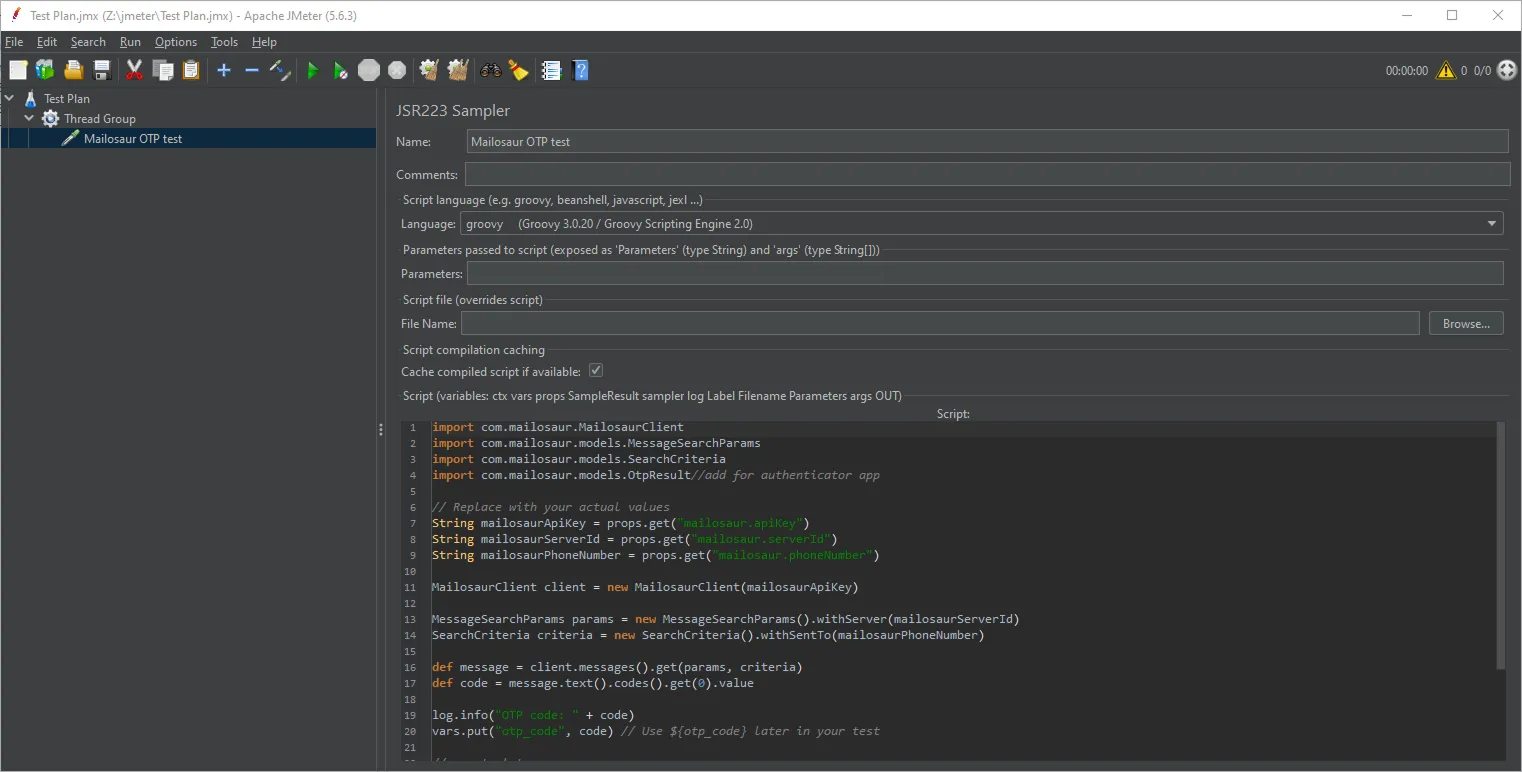Open the Help menu item
1522x772 pixels.
(264, 42)
